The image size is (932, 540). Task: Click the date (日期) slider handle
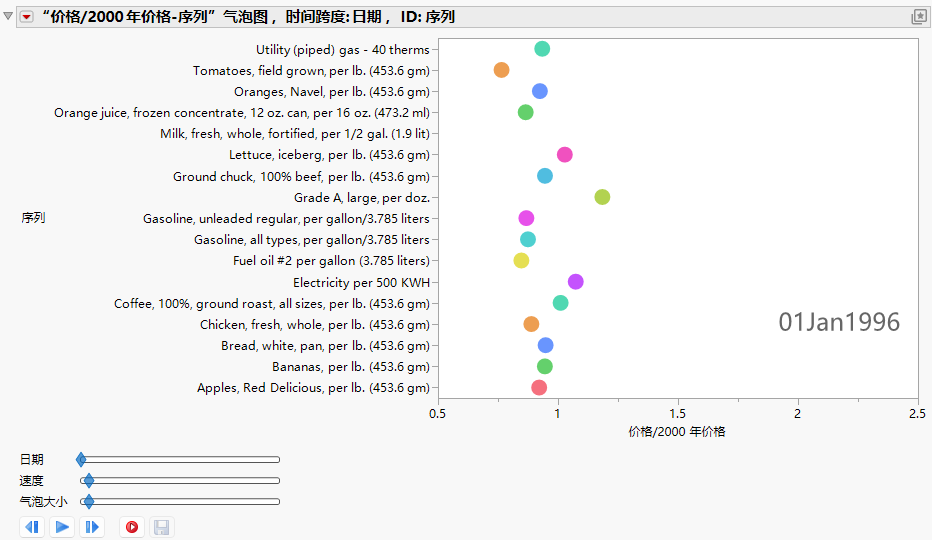pyautogui.click(x=81, y=459)
